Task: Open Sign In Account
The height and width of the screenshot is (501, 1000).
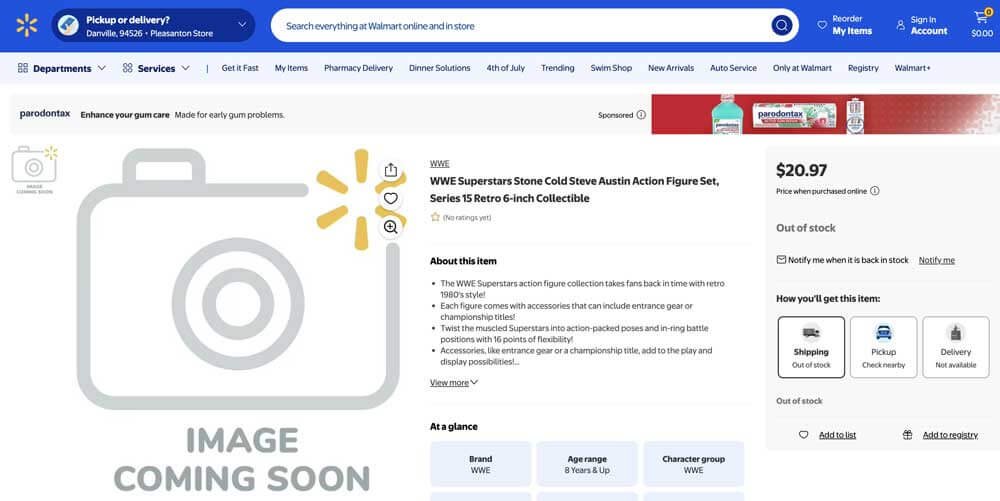Action: pyautogui.click(x=921, y=25)
